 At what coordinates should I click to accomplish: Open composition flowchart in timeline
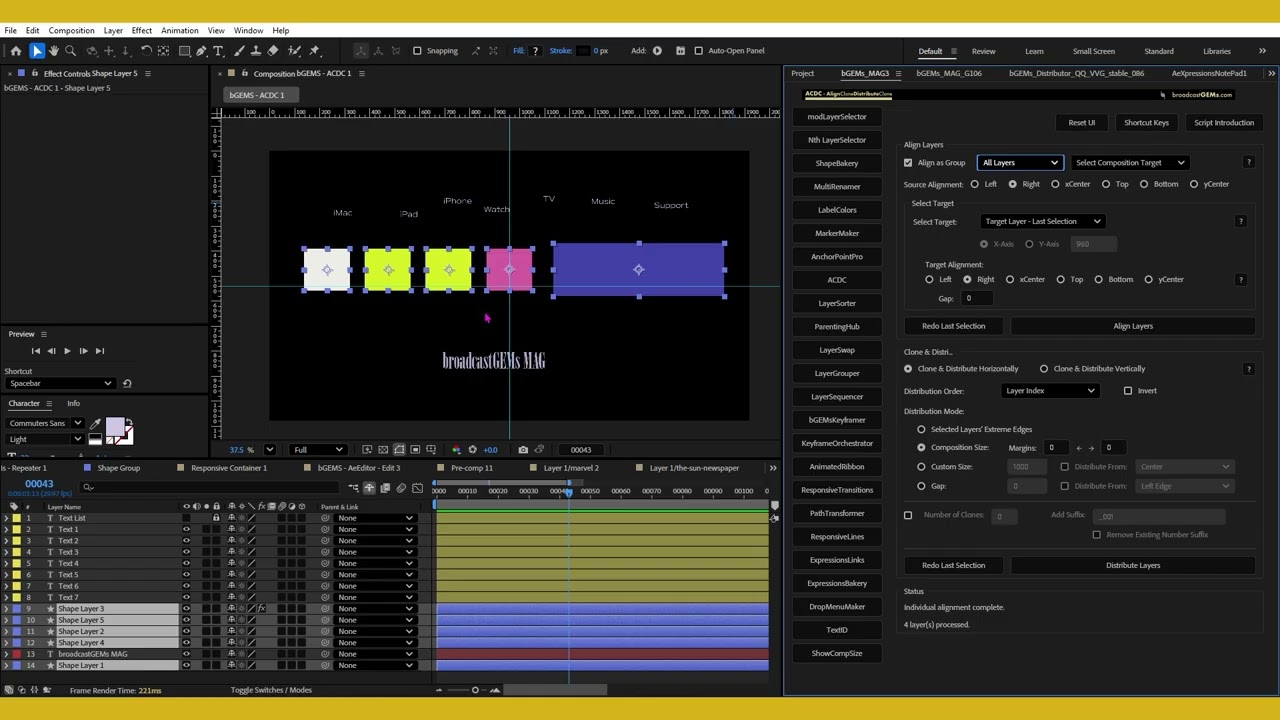353,488
